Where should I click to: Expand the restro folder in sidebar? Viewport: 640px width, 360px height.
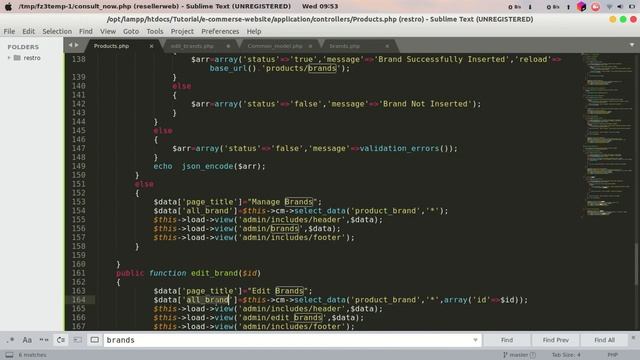coord(9,58)
